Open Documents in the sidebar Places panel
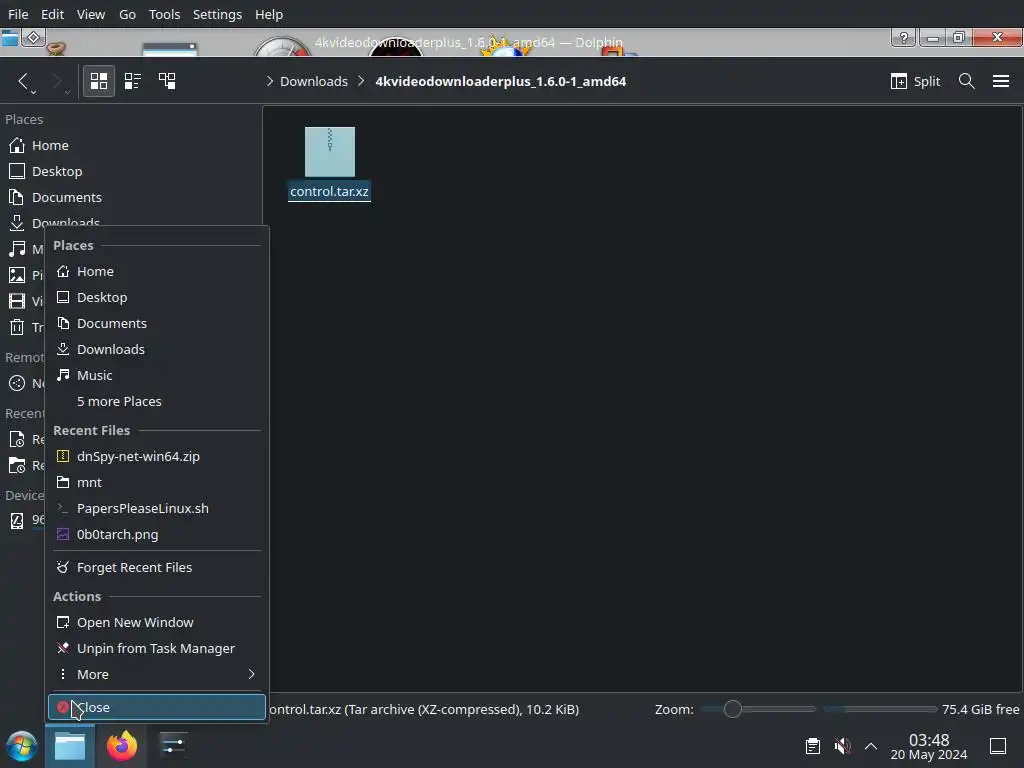 pyautogui.click(x=131, y=197)
